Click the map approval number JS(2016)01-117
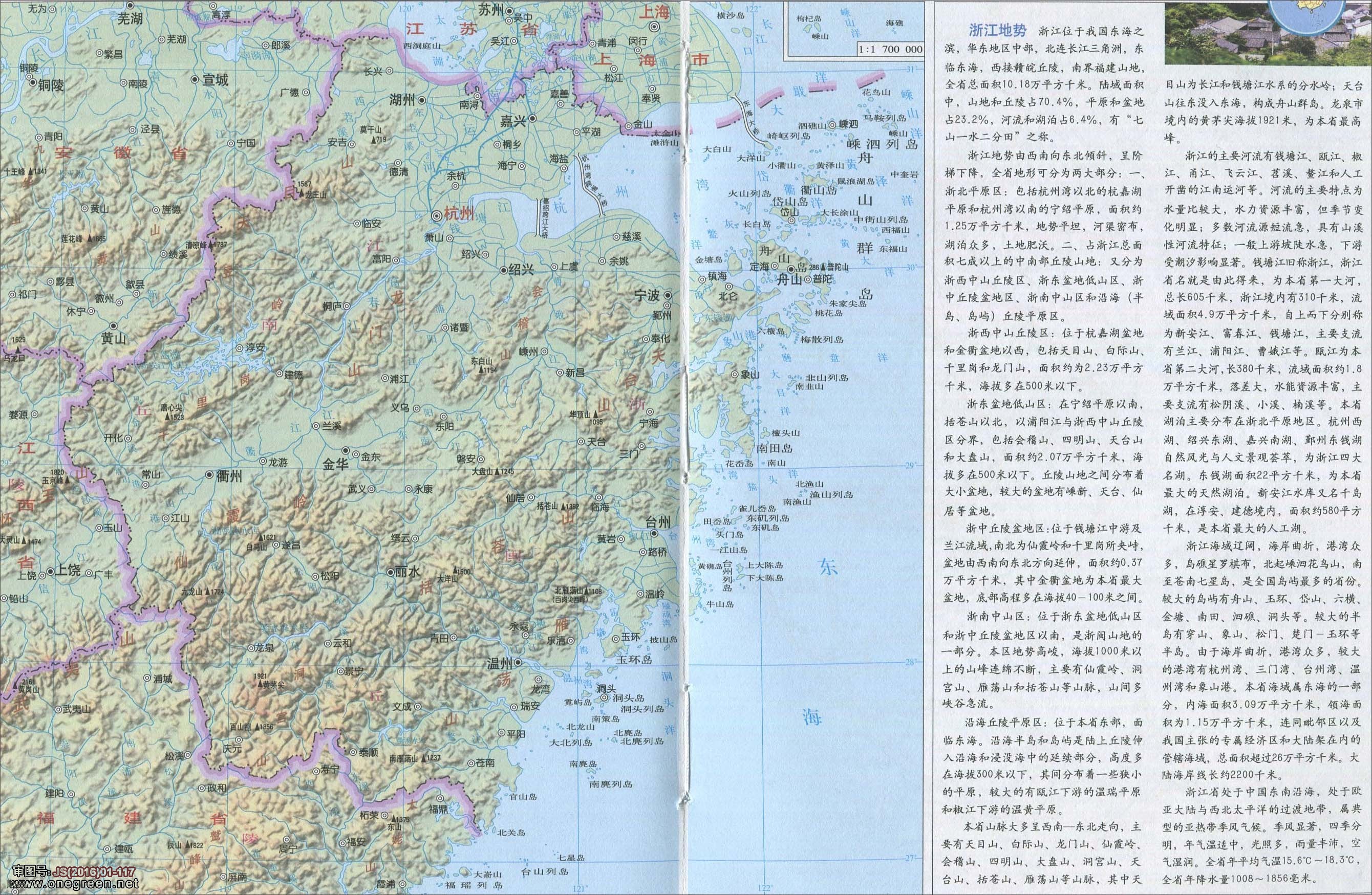 [94, 872]
